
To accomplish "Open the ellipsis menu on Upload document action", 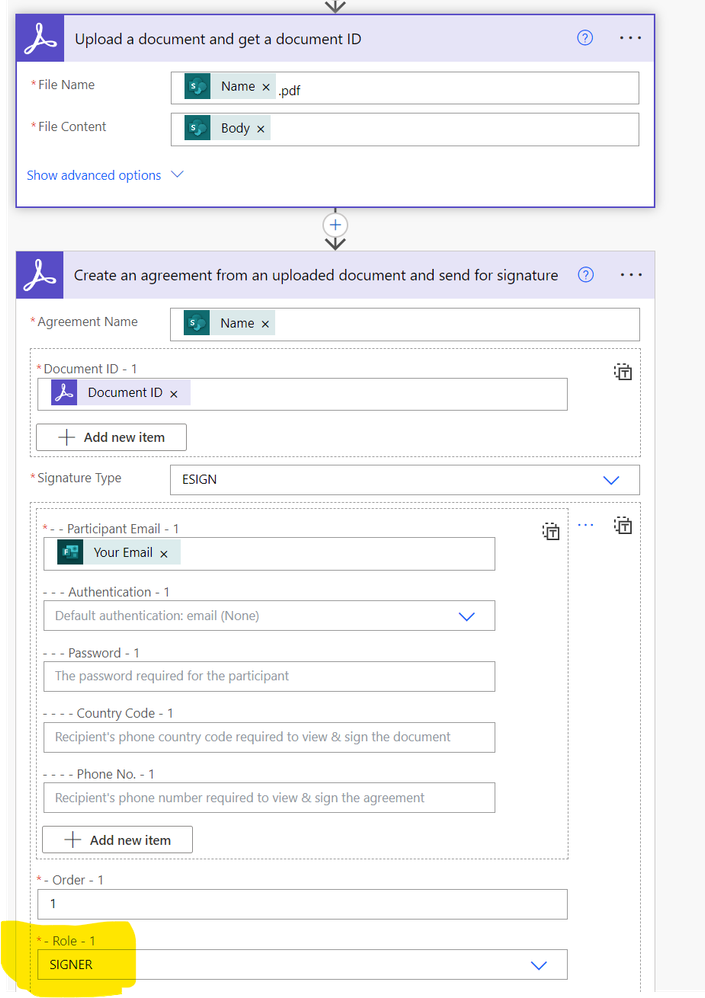I will pyautogui.click(x=630, y=37).
